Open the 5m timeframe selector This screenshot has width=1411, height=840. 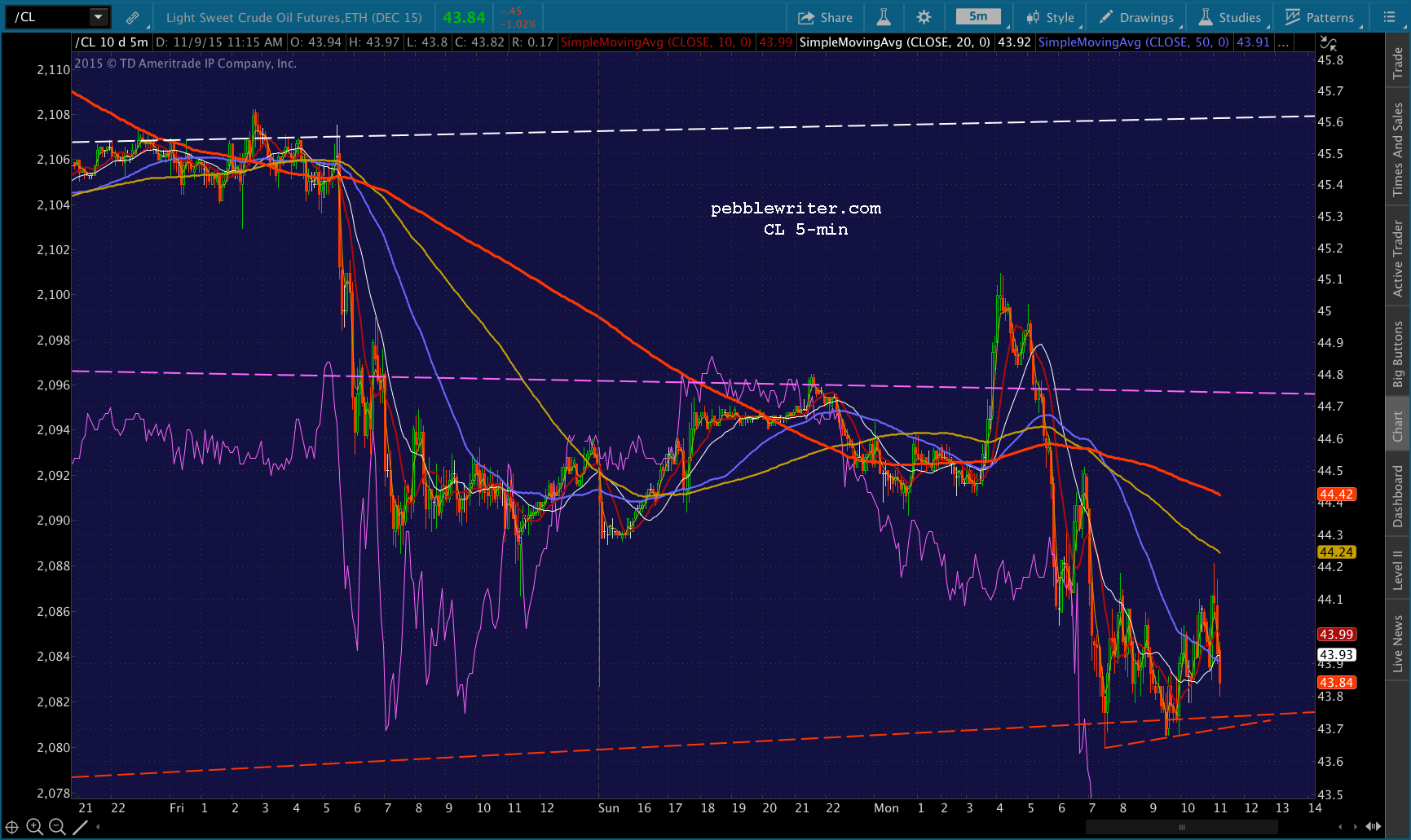point(979,17)
